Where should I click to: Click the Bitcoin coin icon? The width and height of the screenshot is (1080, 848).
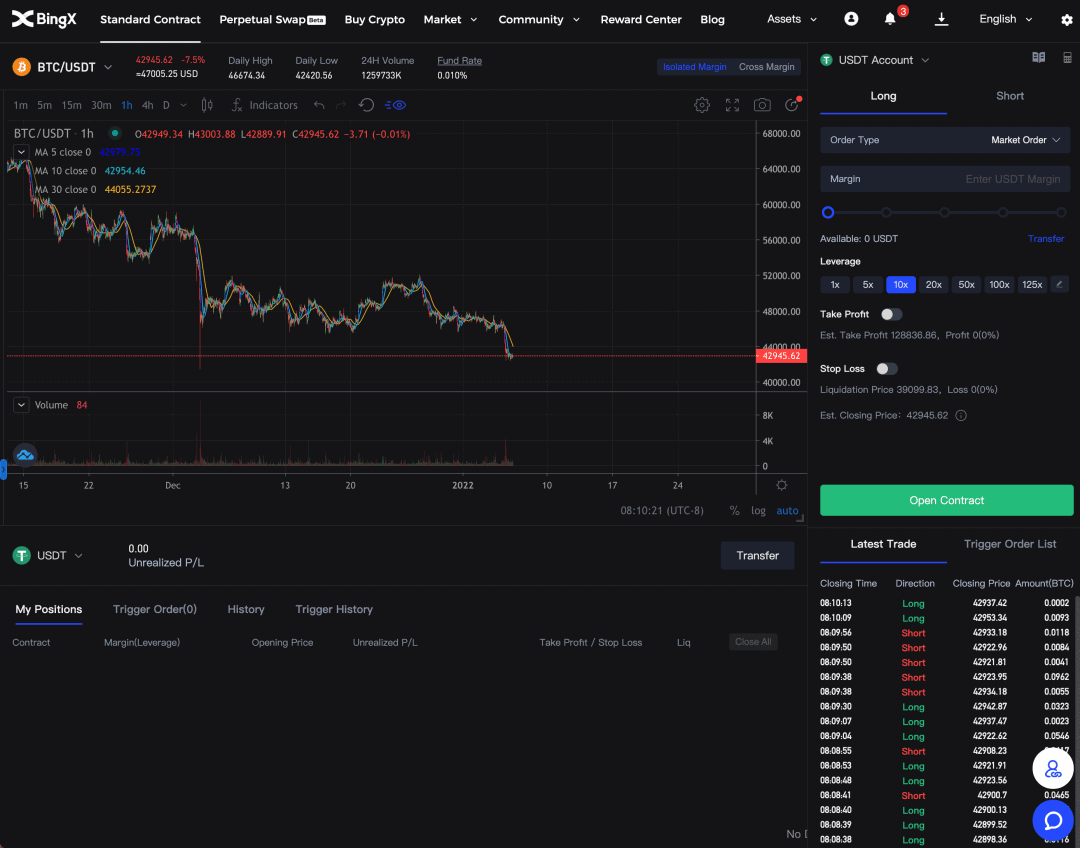pos(21,67)
